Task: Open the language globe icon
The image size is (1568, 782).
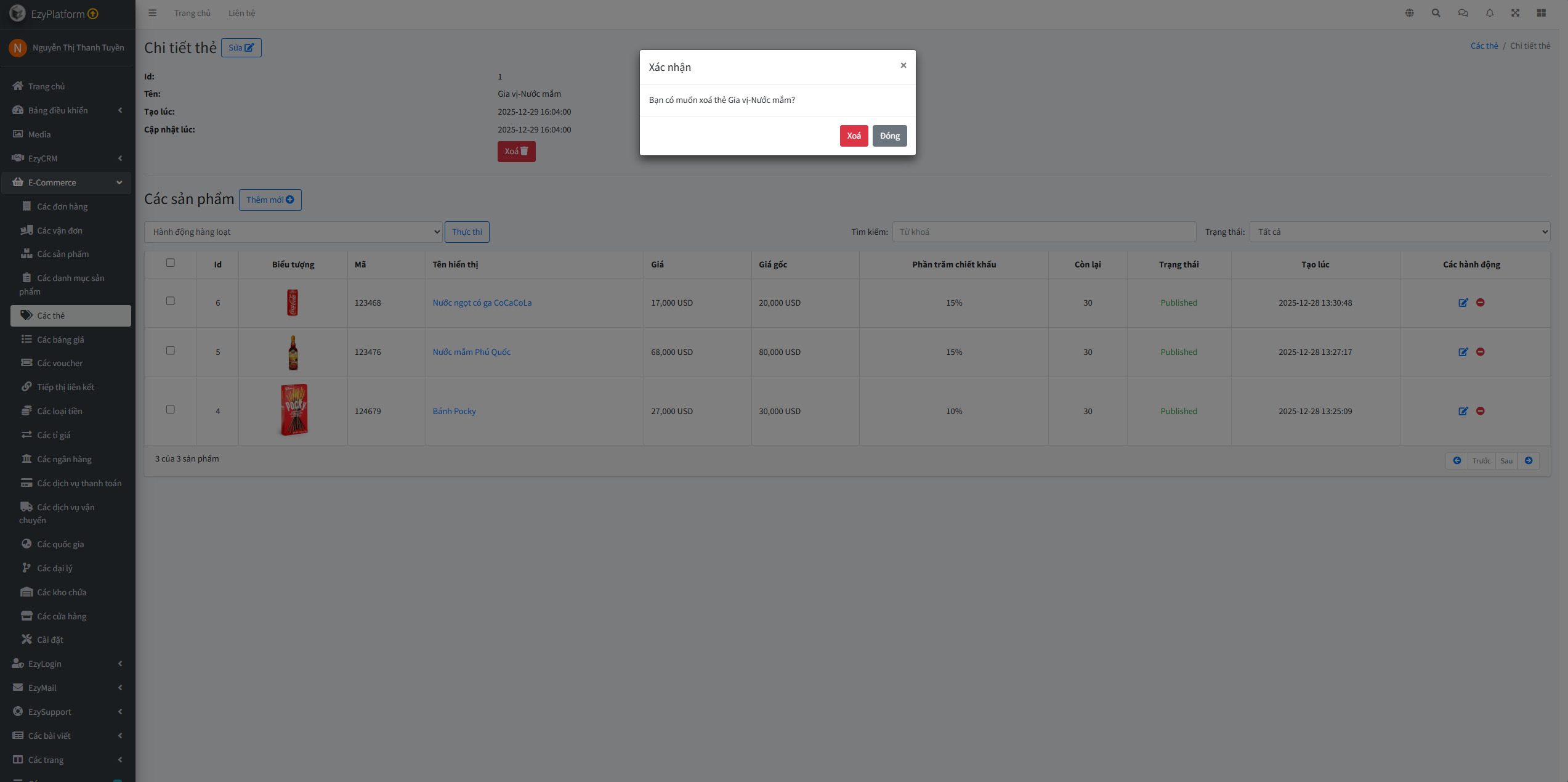Action: click(1409, 13)
